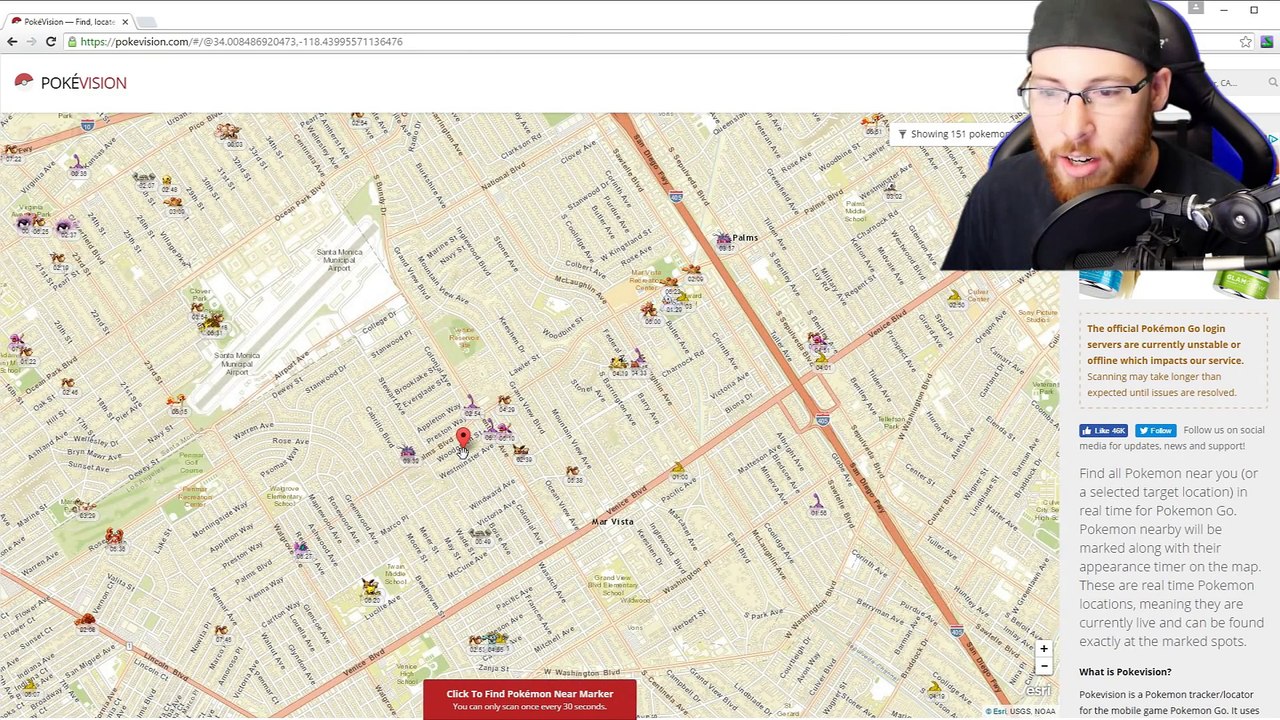This screenshot has width=1280, height=720.
Task: Click the Pokémon with timer 05:38
Action: (573, 472)
